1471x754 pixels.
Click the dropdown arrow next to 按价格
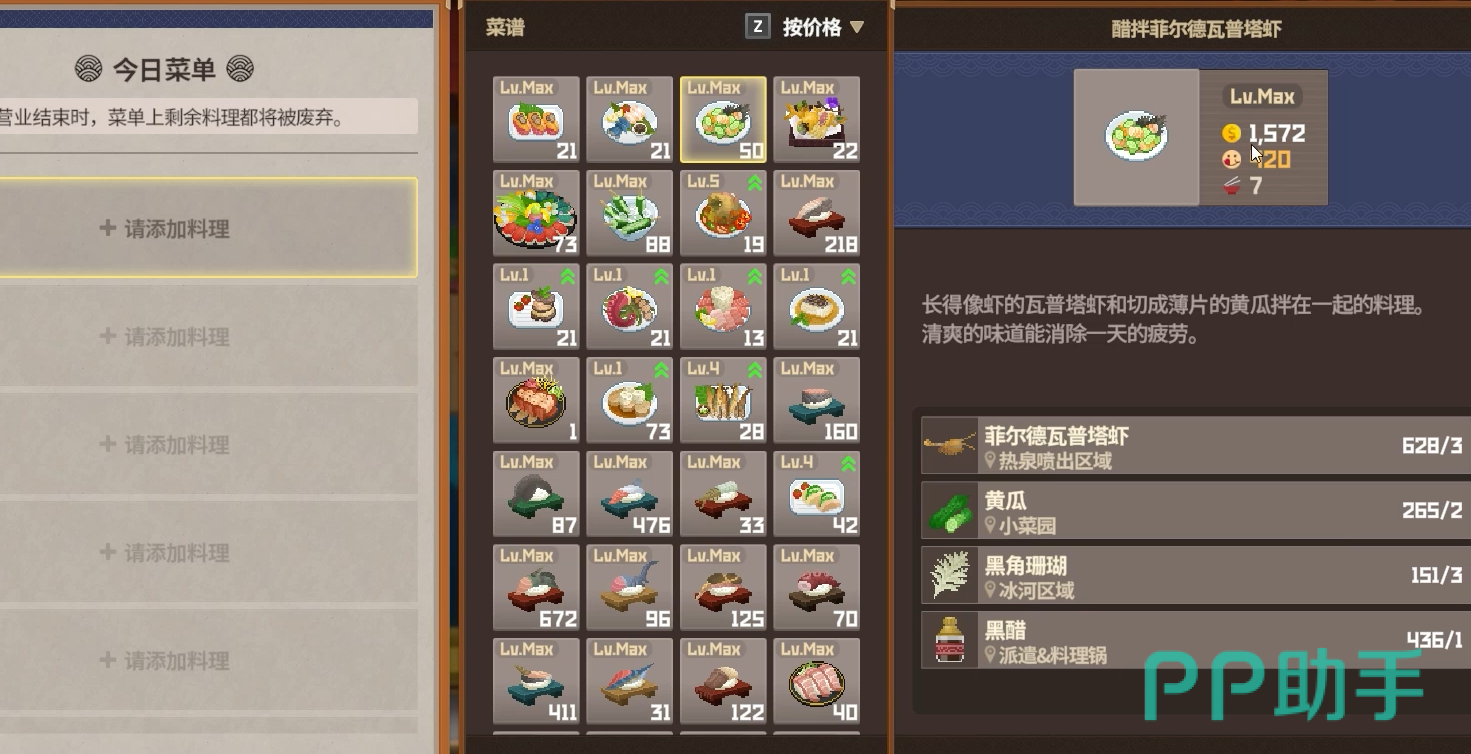point(856,28)
